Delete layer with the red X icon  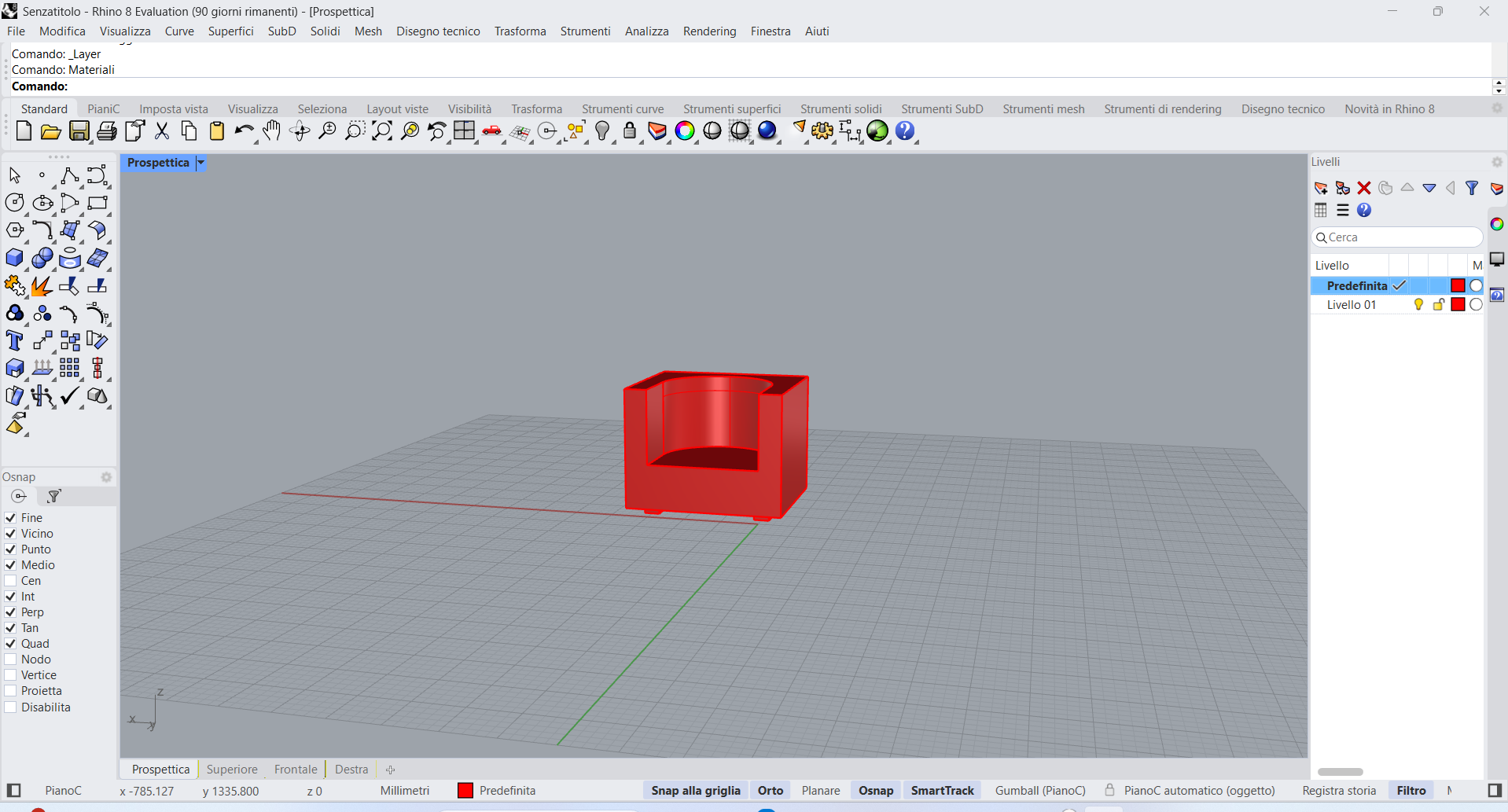[1364, 188]
